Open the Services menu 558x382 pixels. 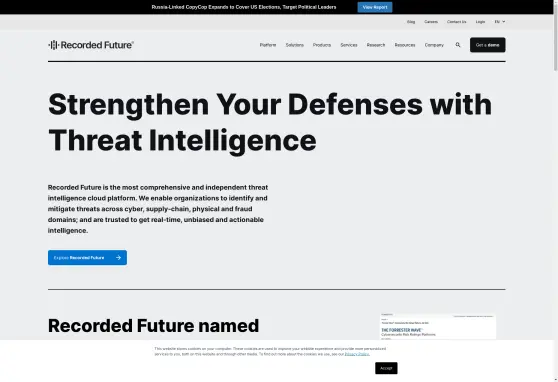pyautogui.click(x=349, y=45)
